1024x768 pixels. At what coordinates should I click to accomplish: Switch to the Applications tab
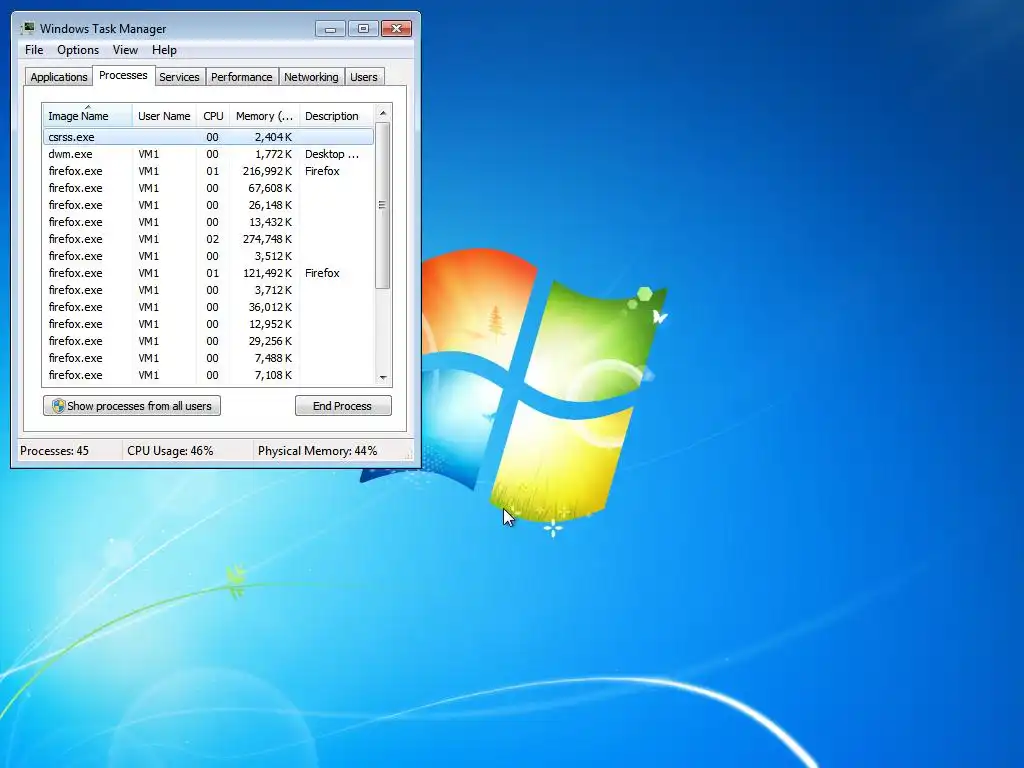(x=59, y=77)
